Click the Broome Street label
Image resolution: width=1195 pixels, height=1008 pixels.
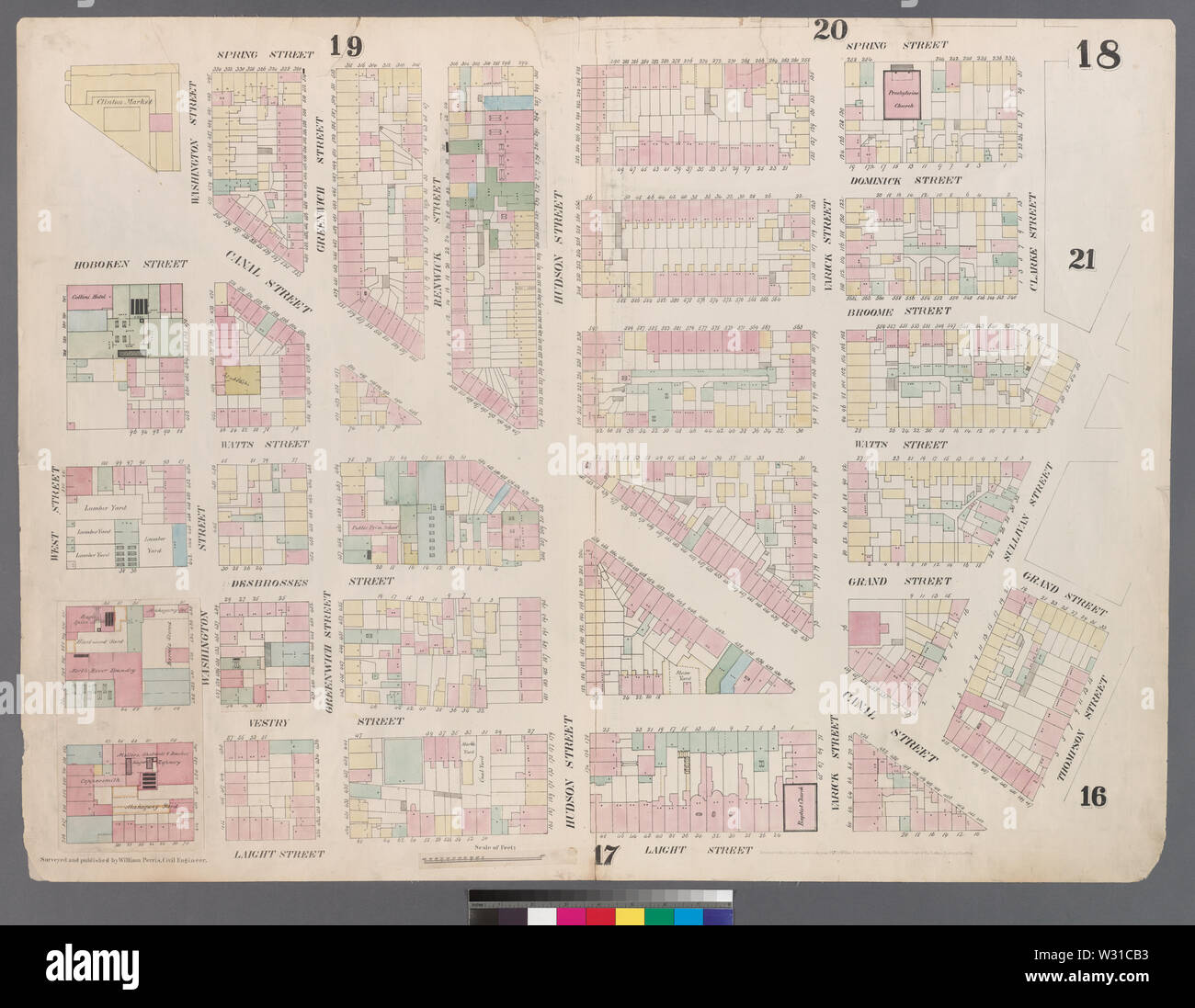click(x=900, y=311)
